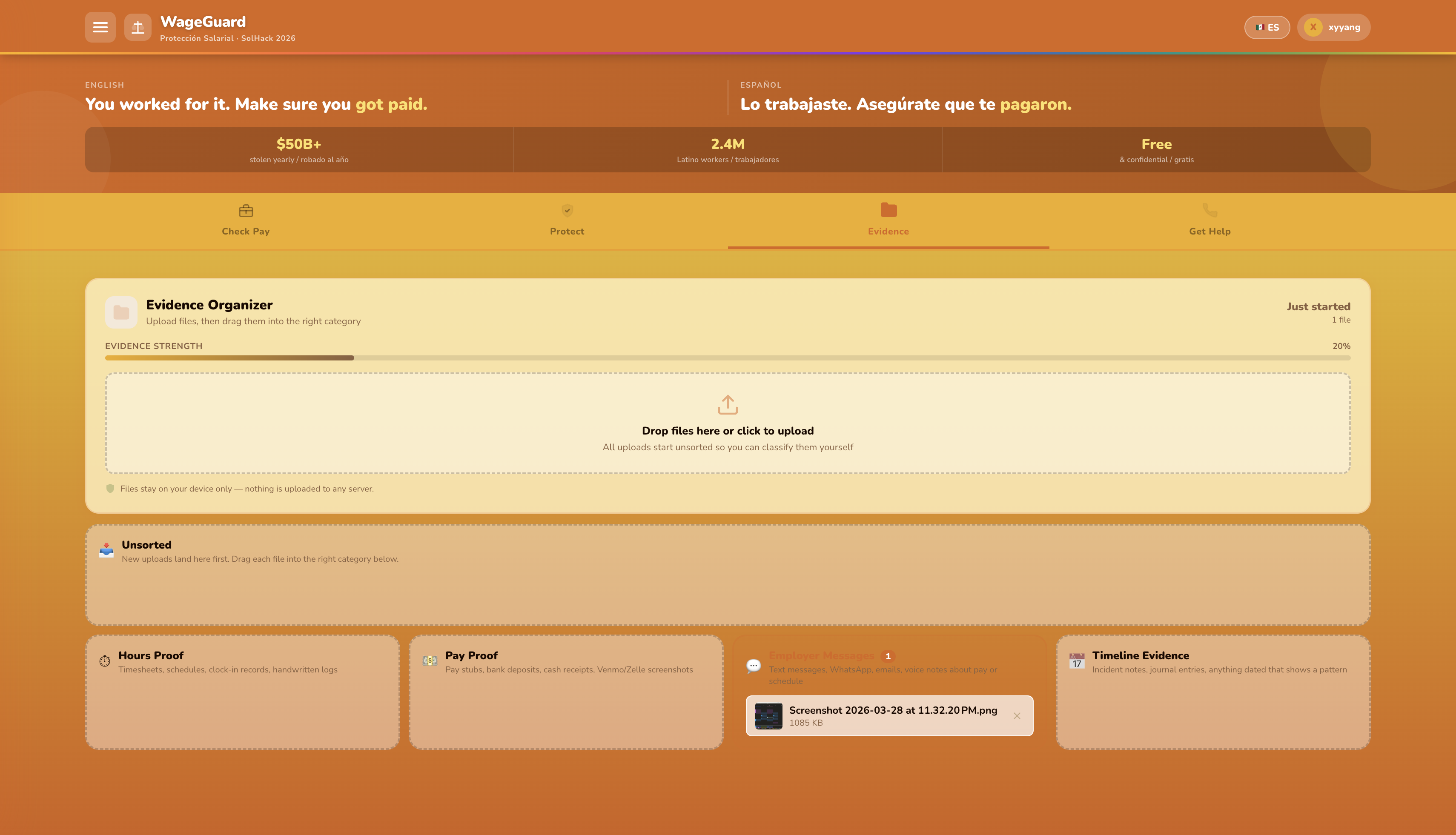Select the Evidence tab
Viewport: 1456px width, 835px height.
coord(888,220)
